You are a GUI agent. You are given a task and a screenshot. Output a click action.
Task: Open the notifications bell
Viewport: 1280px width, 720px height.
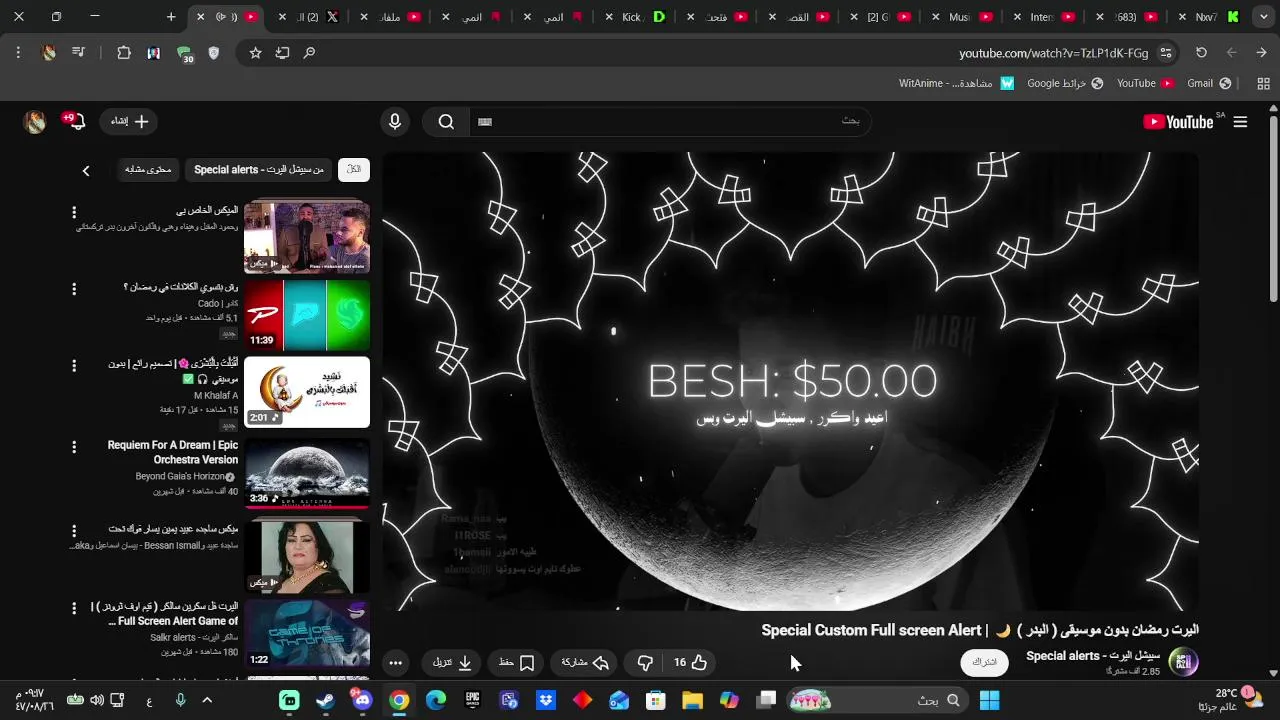(77, 122)
